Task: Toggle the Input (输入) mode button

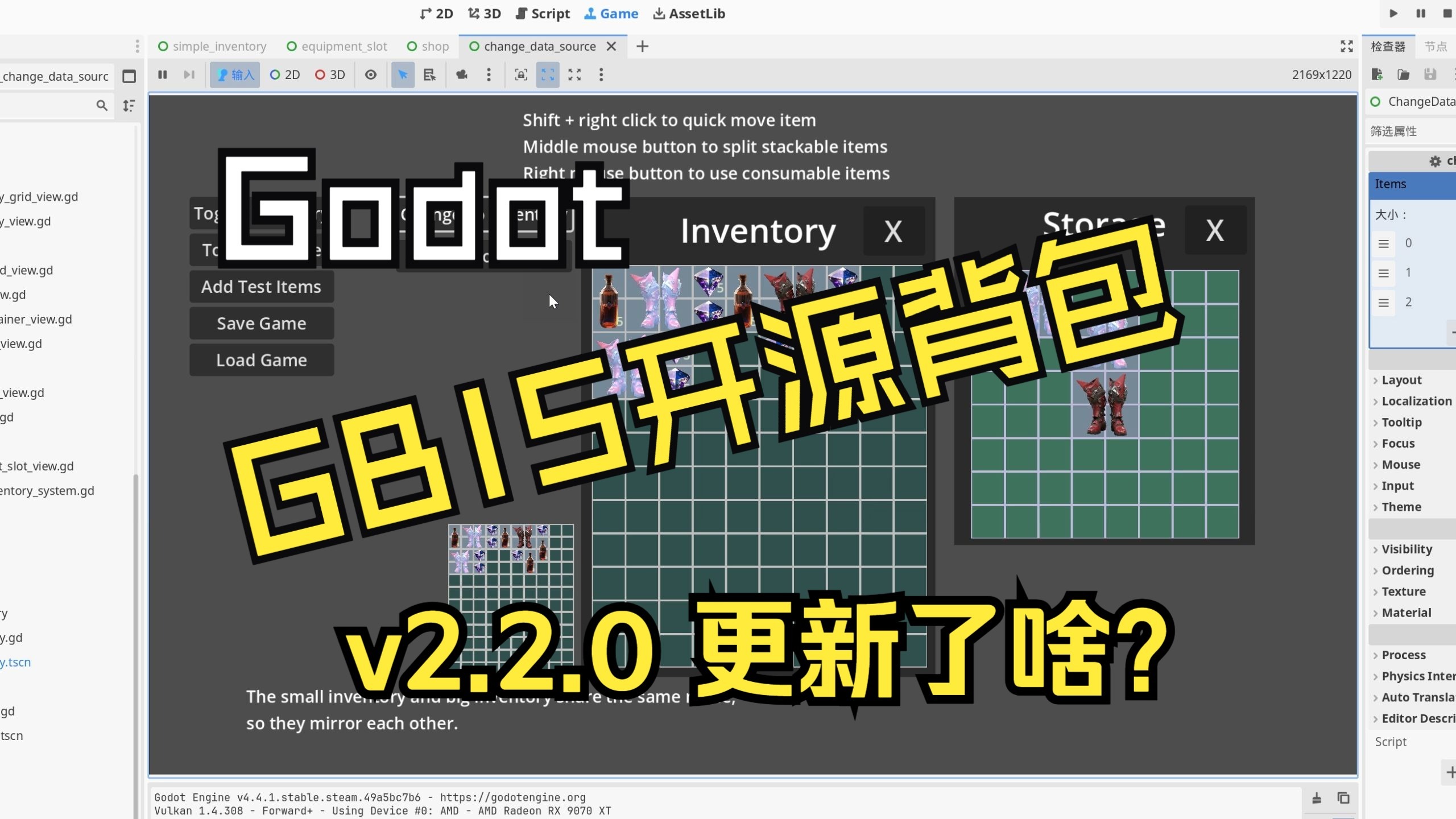Action: 235,75
